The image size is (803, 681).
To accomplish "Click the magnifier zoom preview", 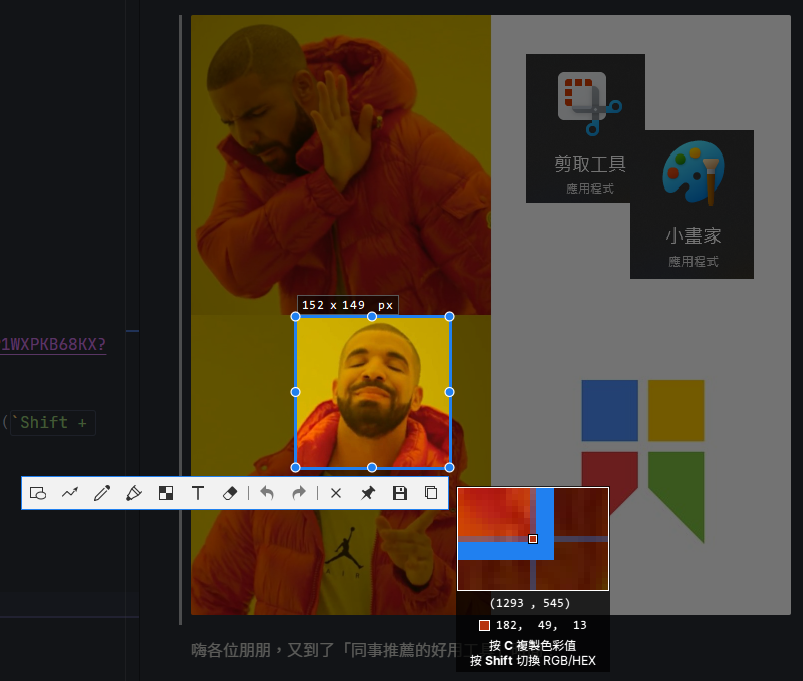I will pos(533,539).
